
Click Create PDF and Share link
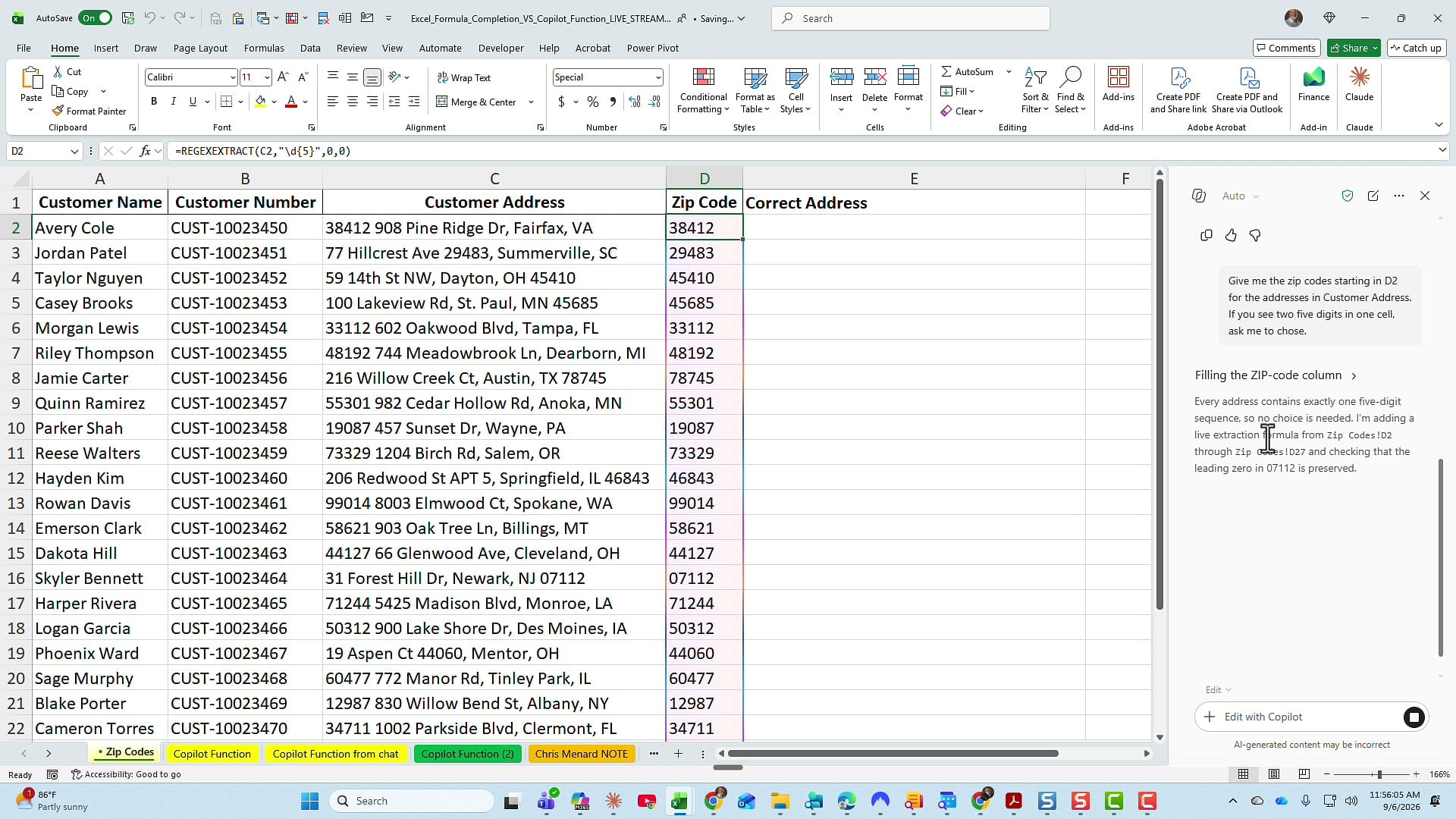point(1178,91)
